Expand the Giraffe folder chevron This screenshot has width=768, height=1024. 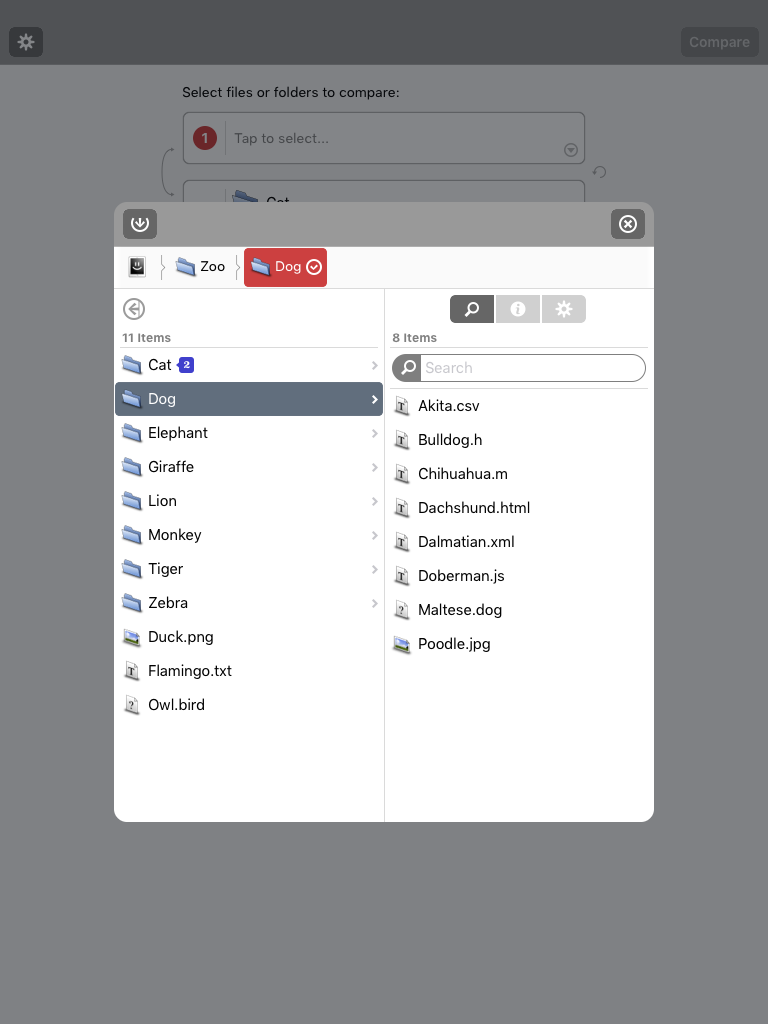375,467
